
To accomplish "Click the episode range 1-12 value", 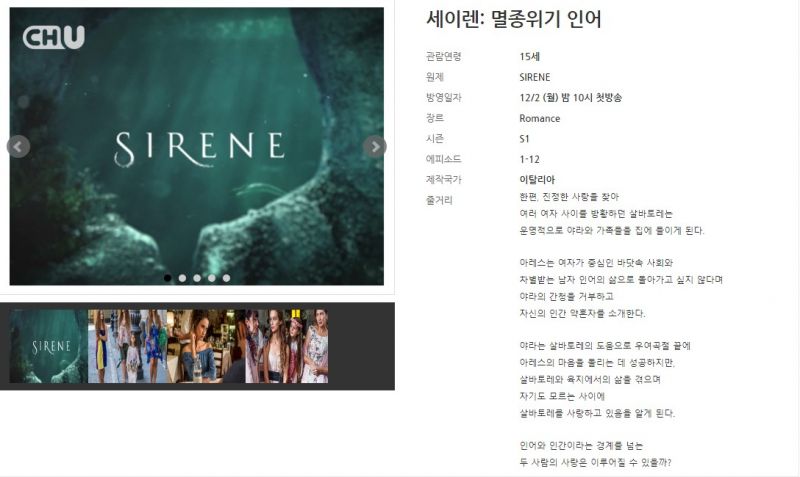I will pyautogui.click(x=530, y=159).
